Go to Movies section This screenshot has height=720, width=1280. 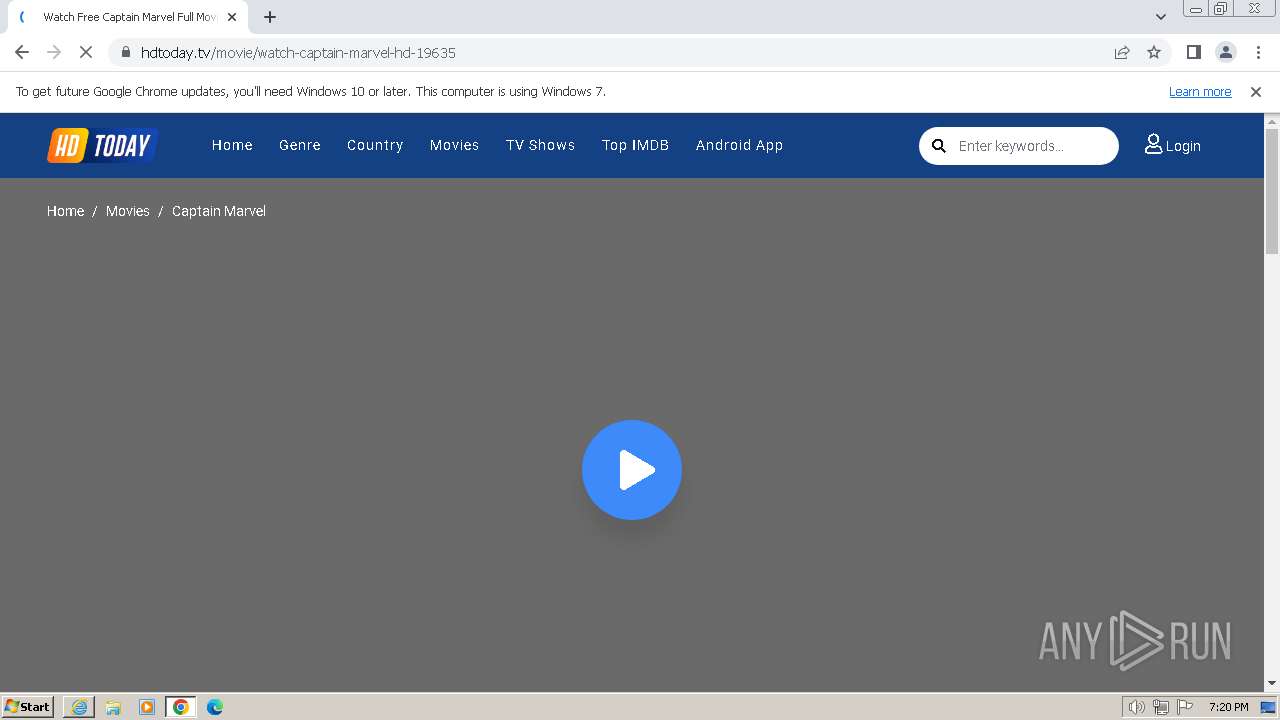[454, 145]
